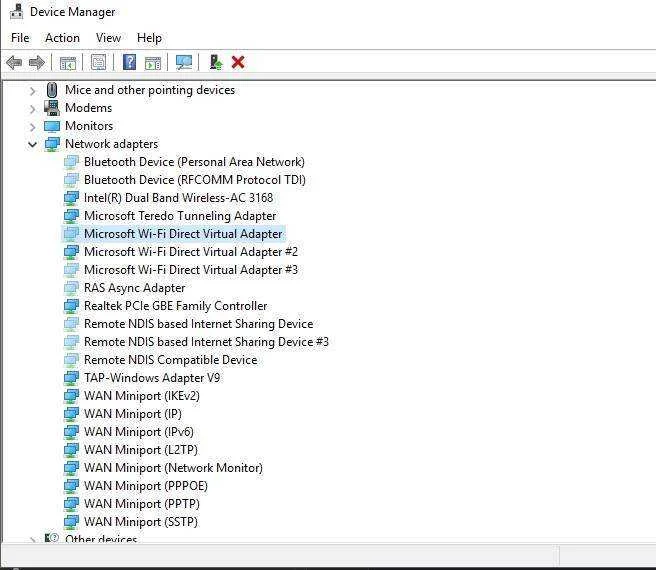This screenshot has width=656, height=570.
Task: Click Show/Hide Console Tree toolbar icon
Action: [68, 63]
